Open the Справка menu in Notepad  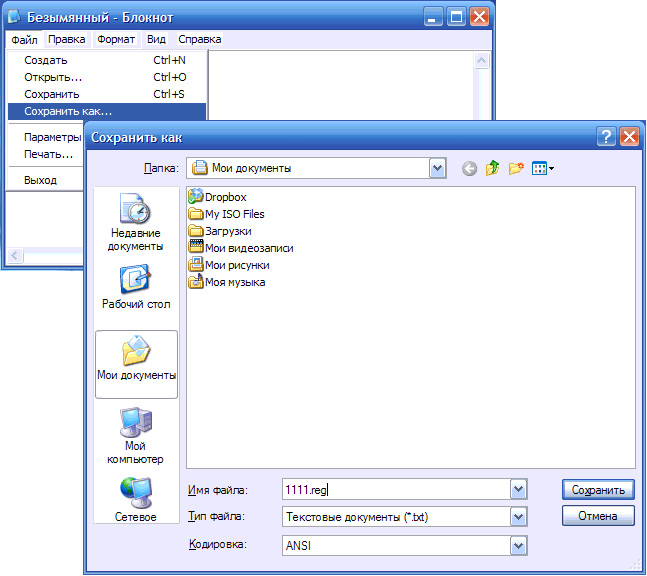click(x=200, y=39)
